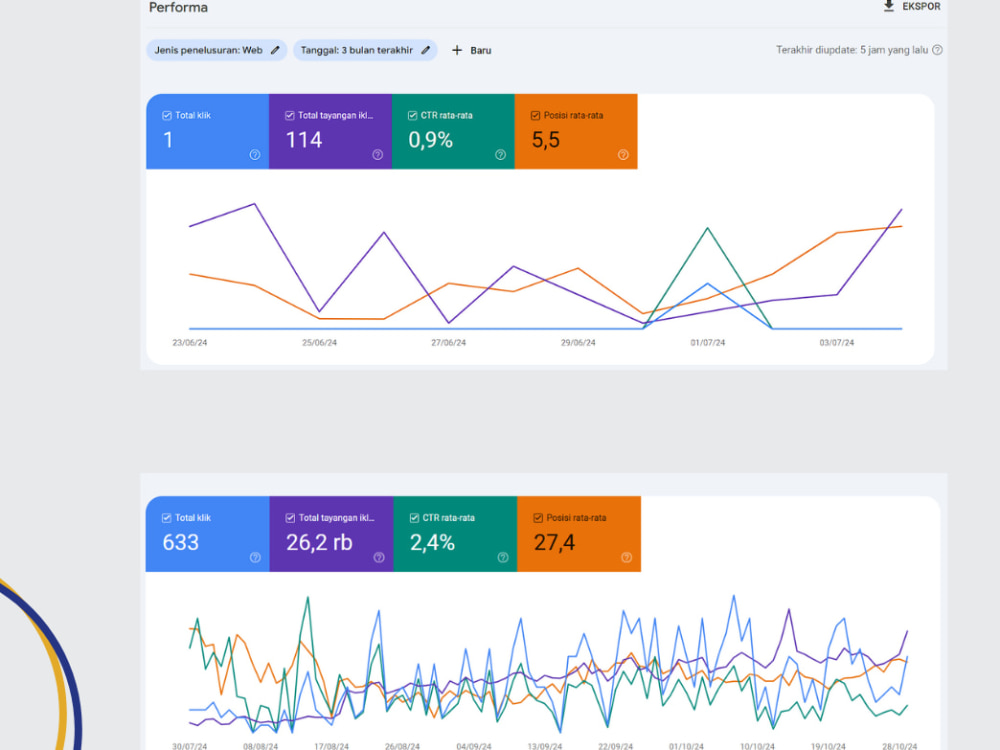Open help icon beside Terakhir diupdate
Viewport: 1000px width, 750px height.
[937, 50]
